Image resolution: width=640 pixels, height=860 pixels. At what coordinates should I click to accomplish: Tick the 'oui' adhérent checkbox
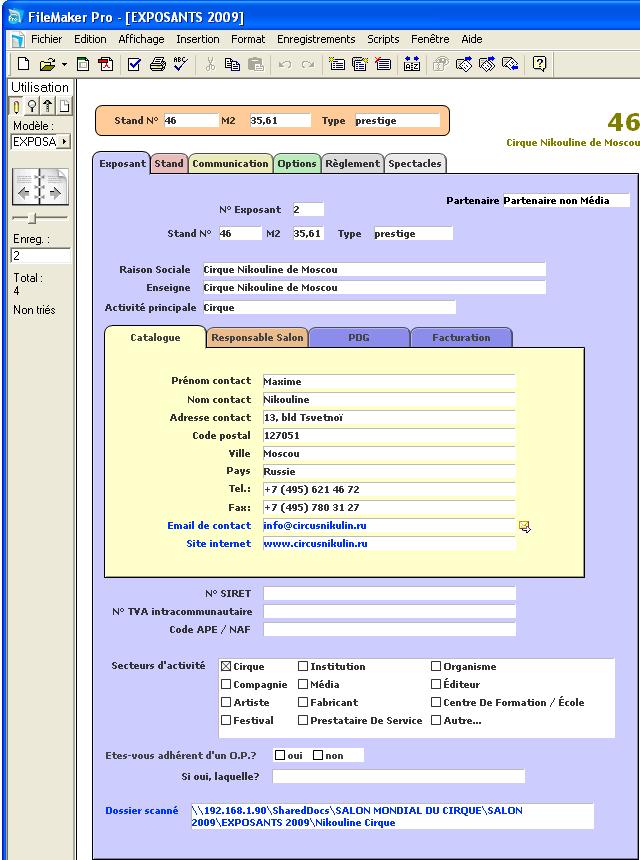tap(280, 755)
